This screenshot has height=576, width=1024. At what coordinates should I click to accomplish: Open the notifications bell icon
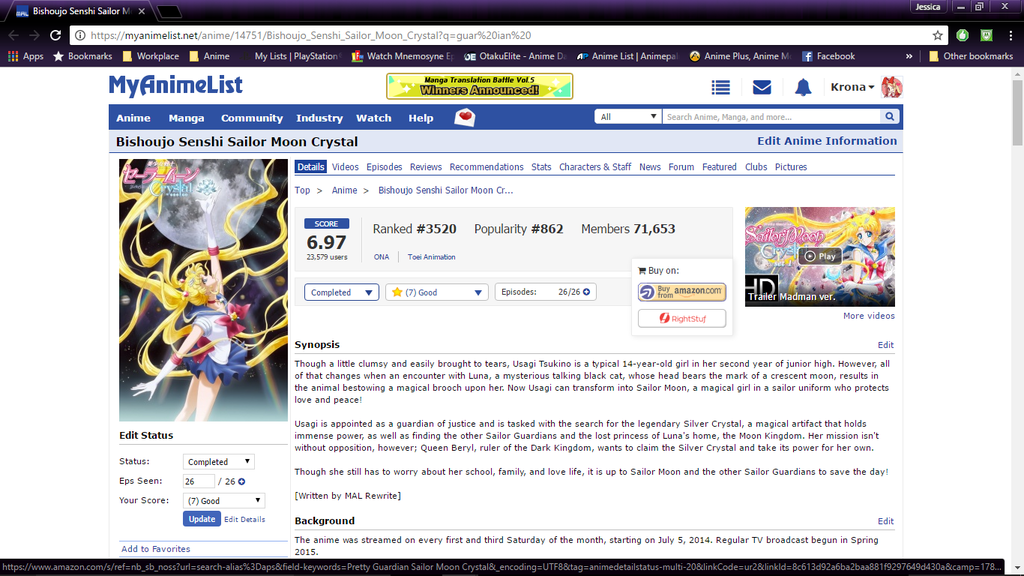click(x=803, y=87)
